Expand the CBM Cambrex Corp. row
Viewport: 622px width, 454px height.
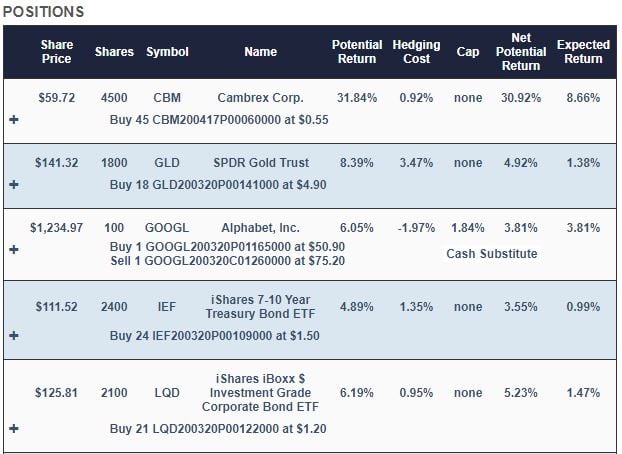click(13, 120)
